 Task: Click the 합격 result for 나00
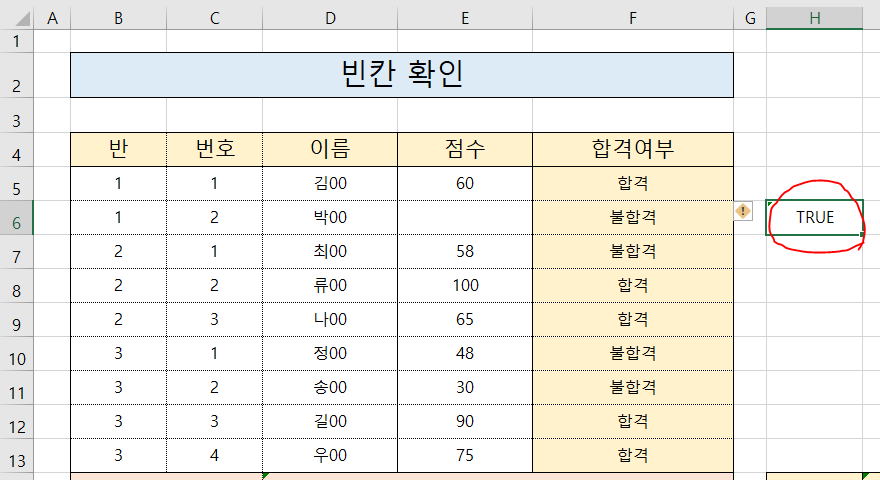[x=632, y=319]
